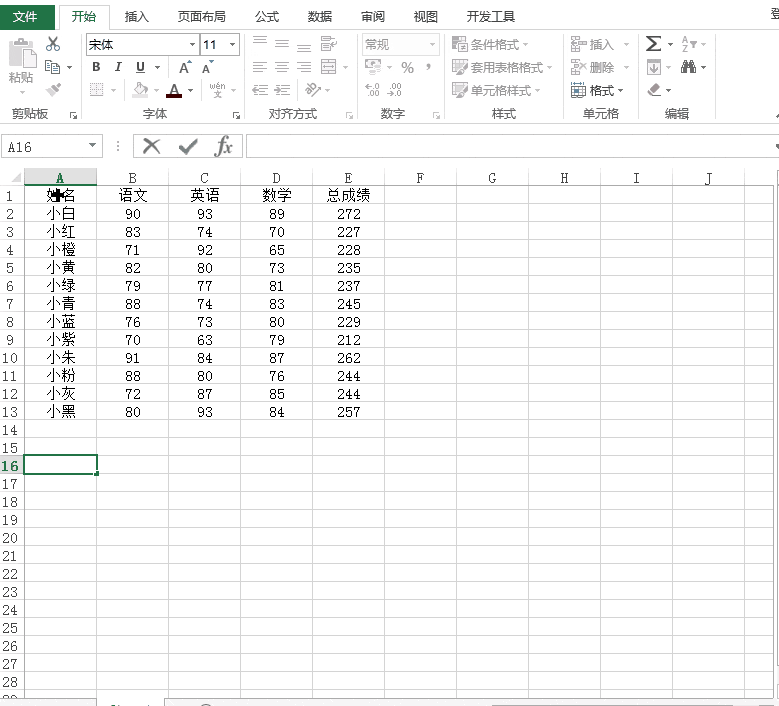The width and height of the screenshot is (779, 706).
Task: Open the Name Box dropdown arrow
Action: point(92,146)
